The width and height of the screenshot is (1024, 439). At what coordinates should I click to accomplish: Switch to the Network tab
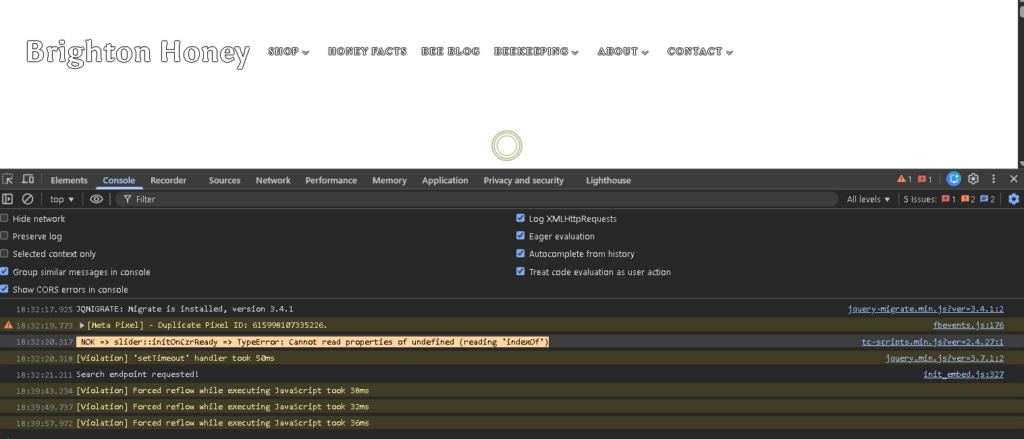coord(273,180)
